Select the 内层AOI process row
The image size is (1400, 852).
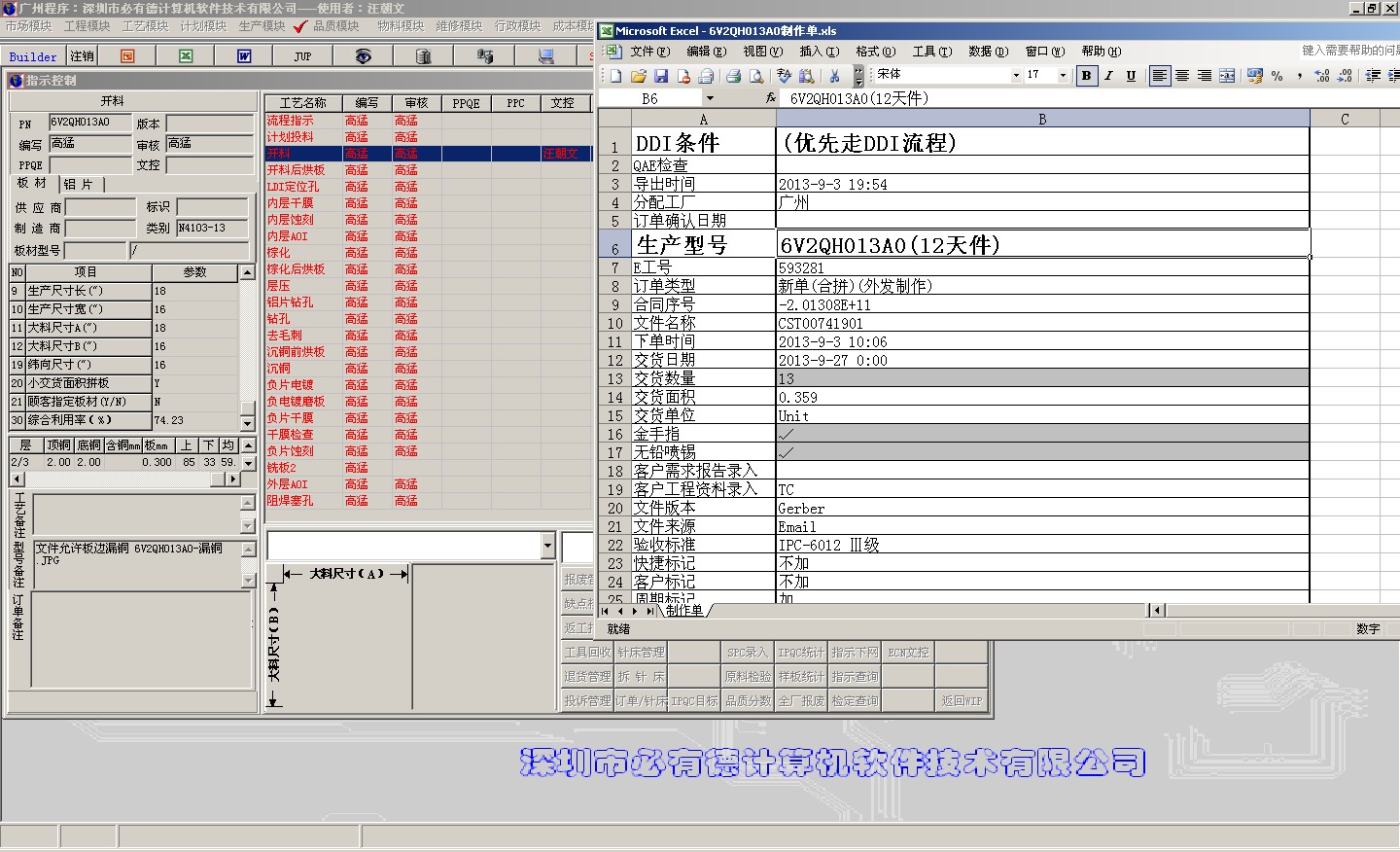pos(428,236)
